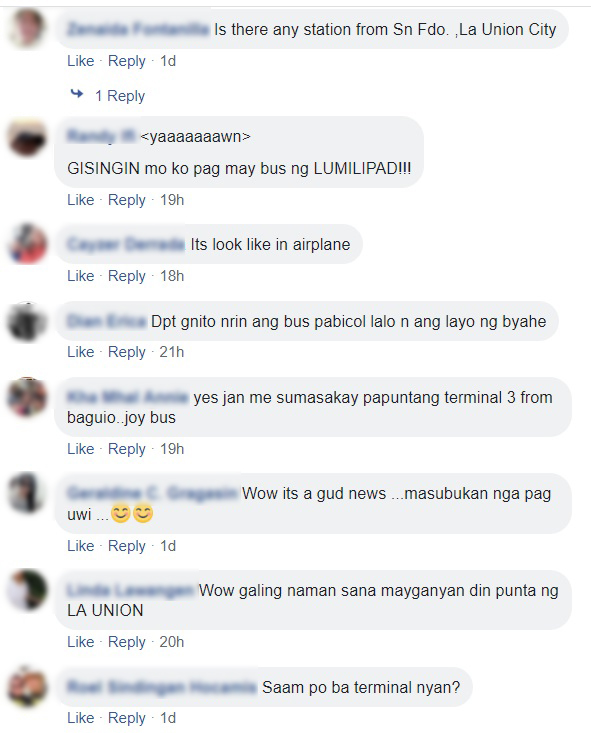Open profile picture beside the yaaaaaaawn comment
Image resolution: width=591 pixels, height=733 pixels.
(x=27, y=138)
